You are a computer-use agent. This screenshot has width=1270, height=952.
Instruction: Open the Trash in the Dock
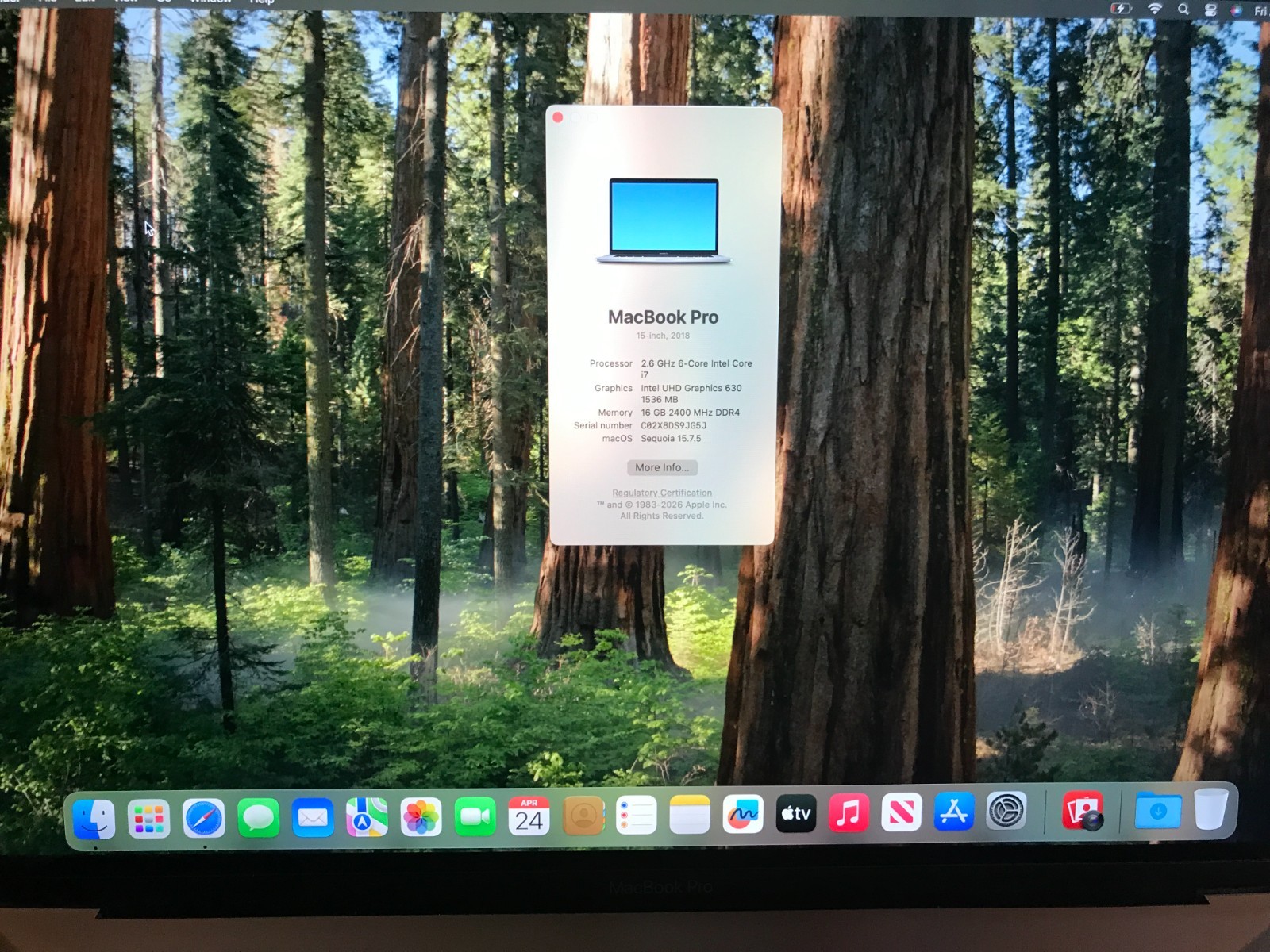click(x=1211, y=808)
